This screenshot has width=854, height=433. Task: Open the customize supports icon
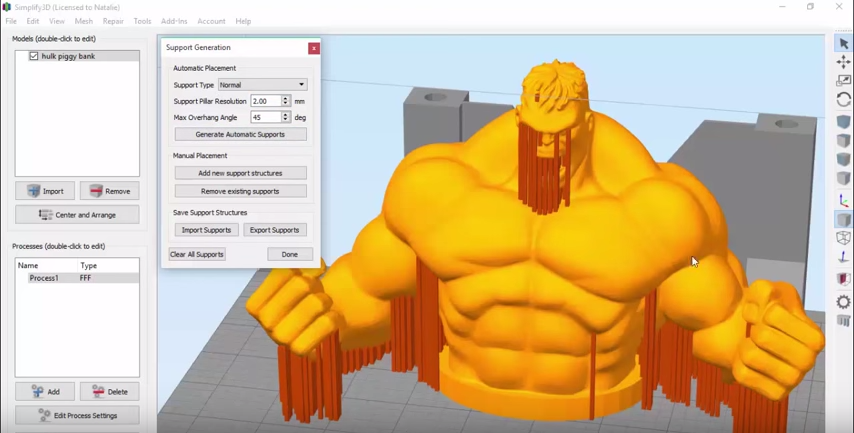tap(843, 320)
